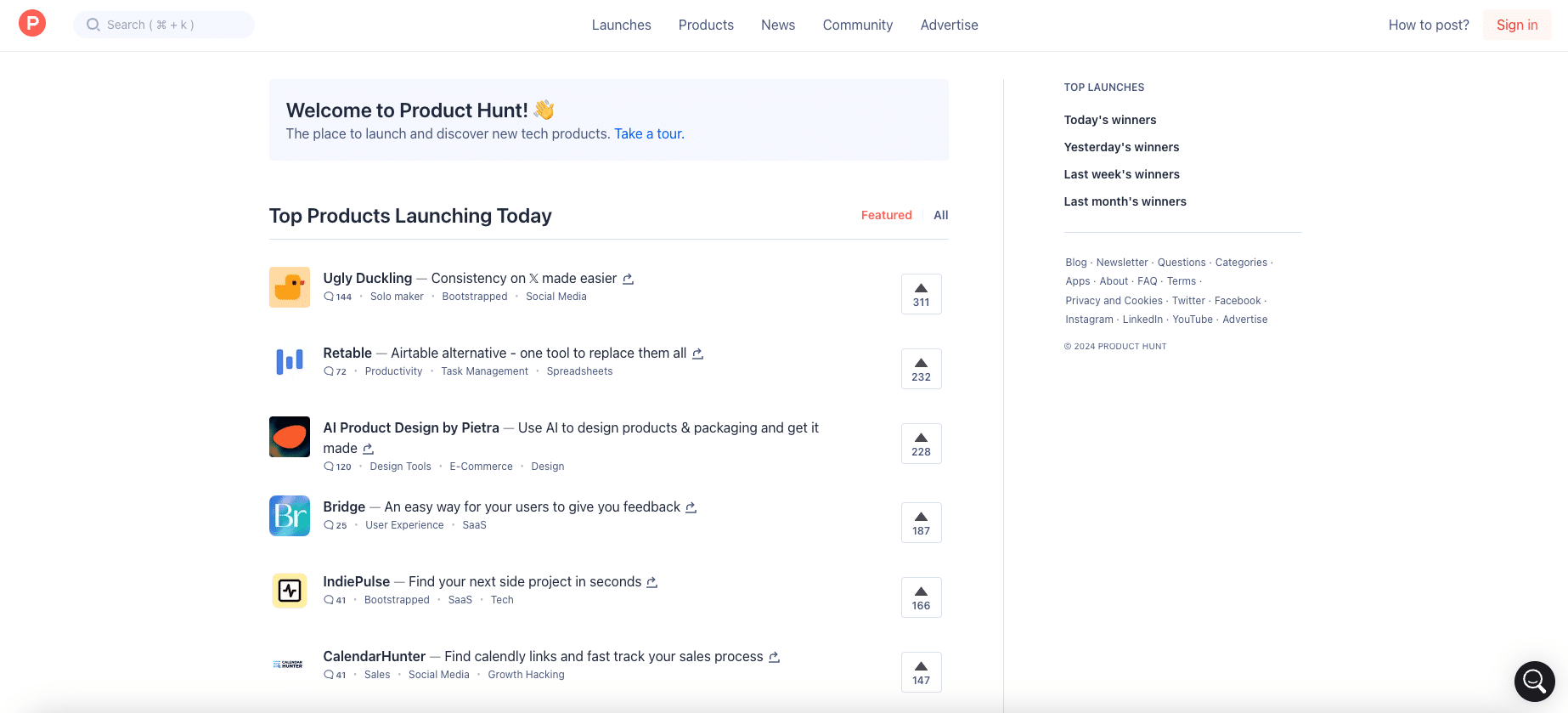The height and width of the screenshot is (713, 1568).
Task: Click Pietra external link icon after 'made'
Action: point(369,449)
